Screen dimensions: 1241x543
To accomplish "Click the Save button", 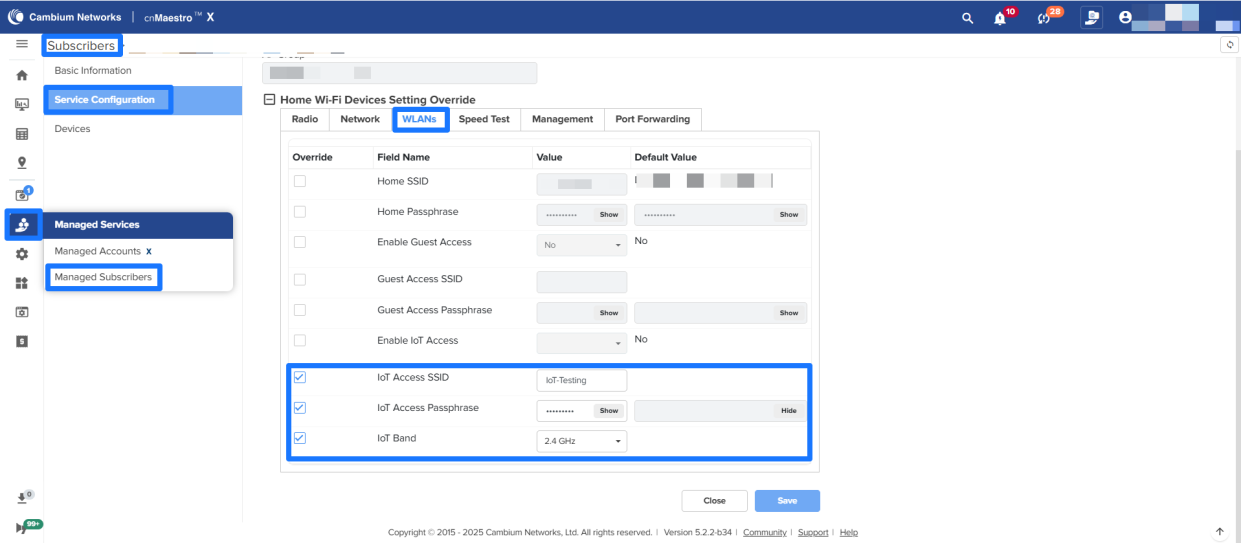I will click(787, 501).
